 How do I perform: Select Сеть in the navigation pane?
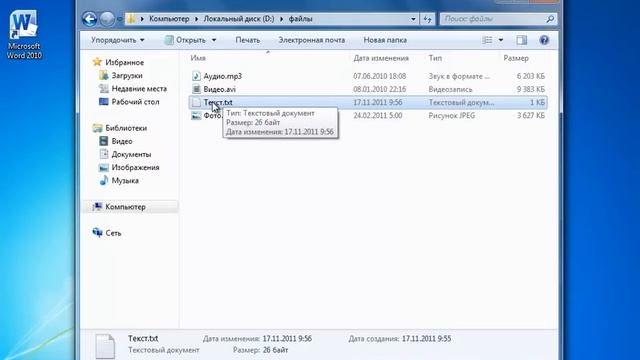pyautogui.click(x=113, y=233)
